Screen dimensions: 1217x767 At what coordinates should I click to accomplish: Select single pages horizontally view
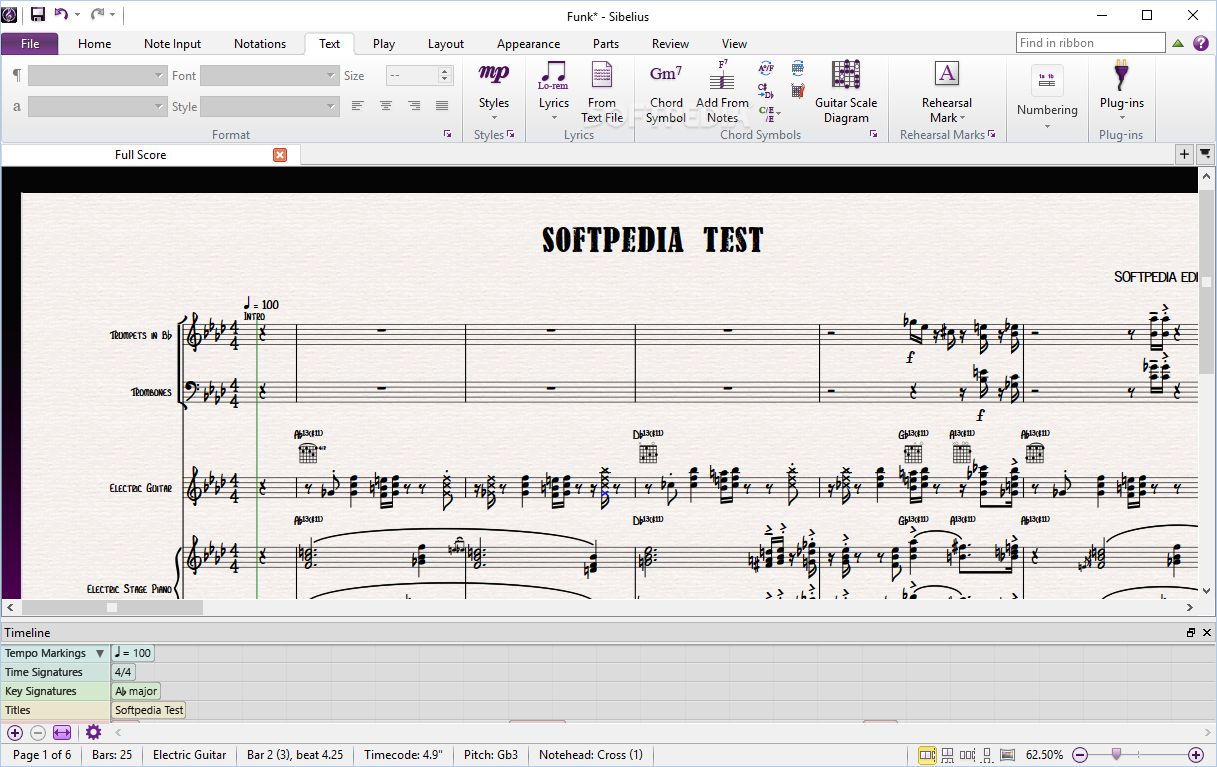(x=968, y=755)
